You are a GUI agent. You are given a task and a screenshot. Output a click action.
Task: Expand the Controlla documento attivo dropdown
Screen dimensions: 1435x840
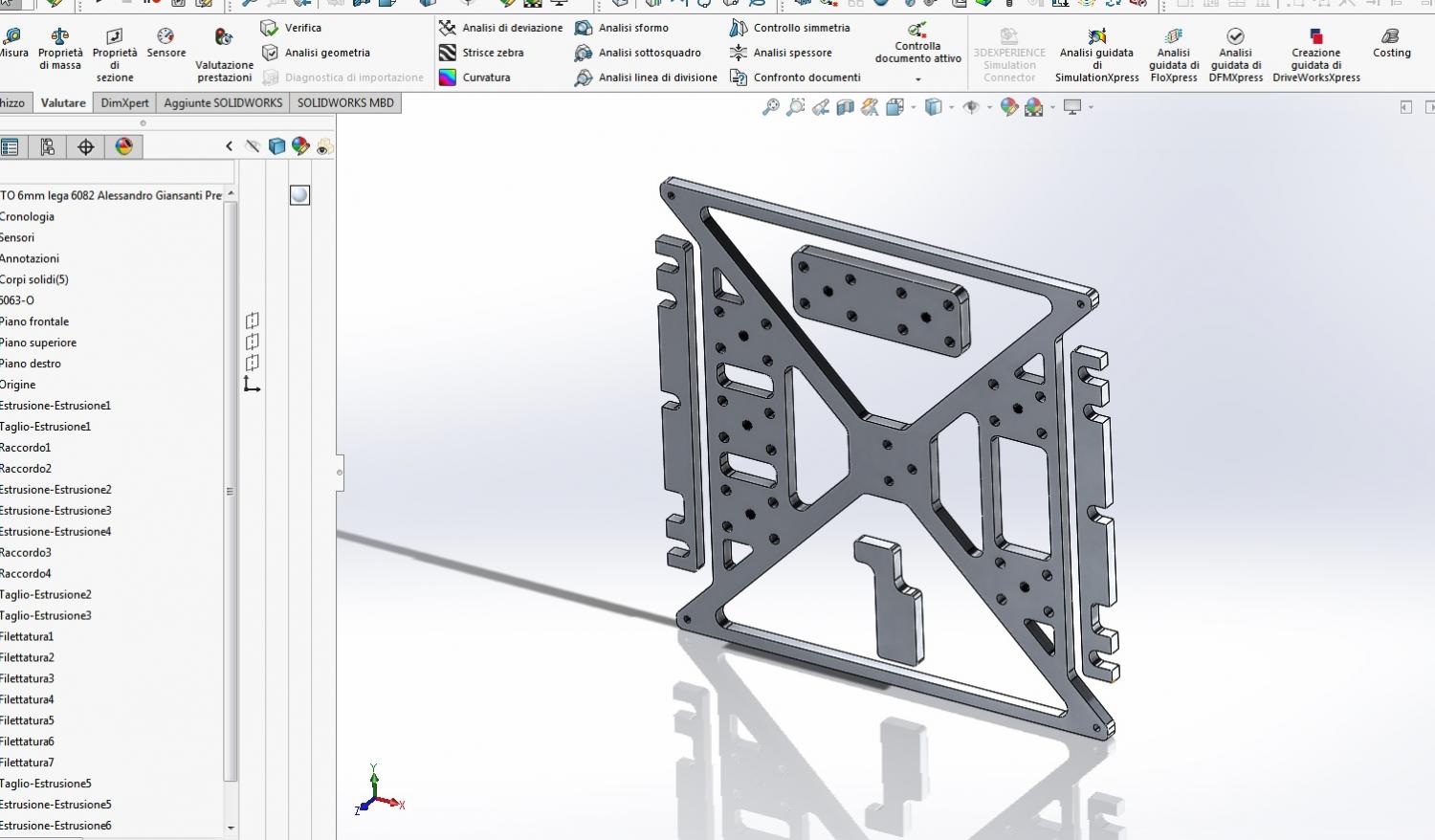[x=917, y=79]
